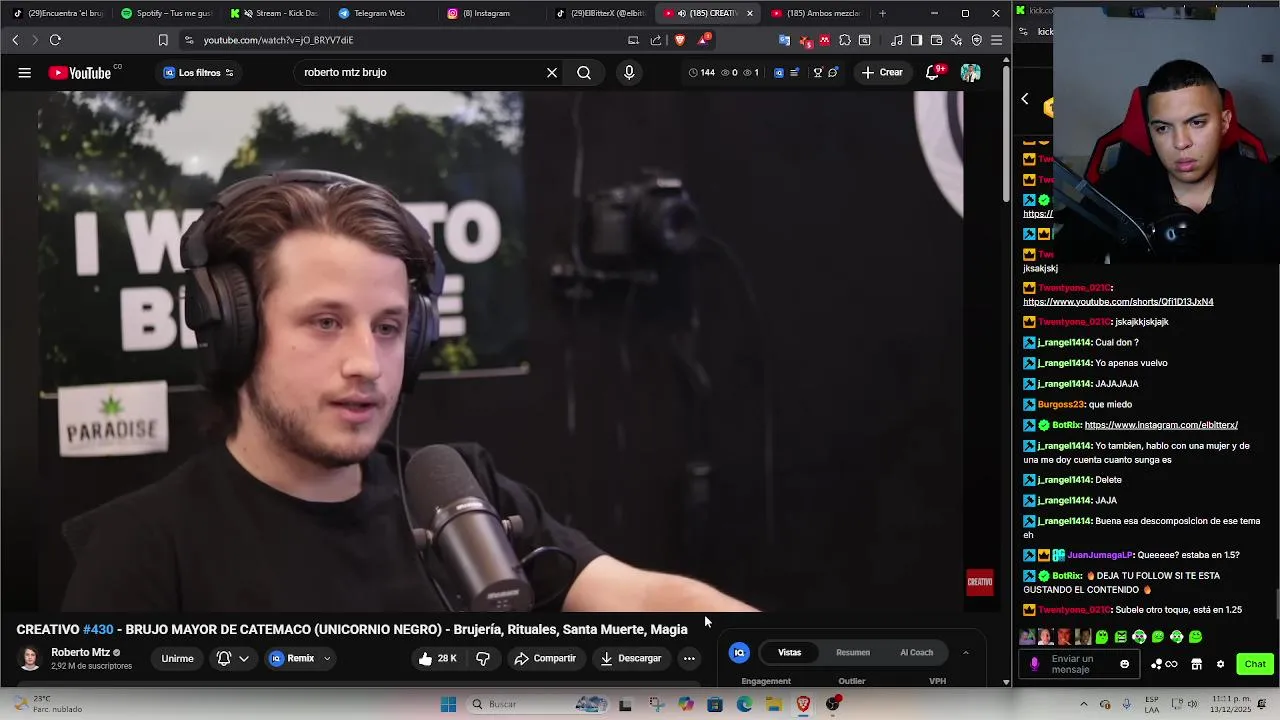Go back to the previous page

point(15,40)
